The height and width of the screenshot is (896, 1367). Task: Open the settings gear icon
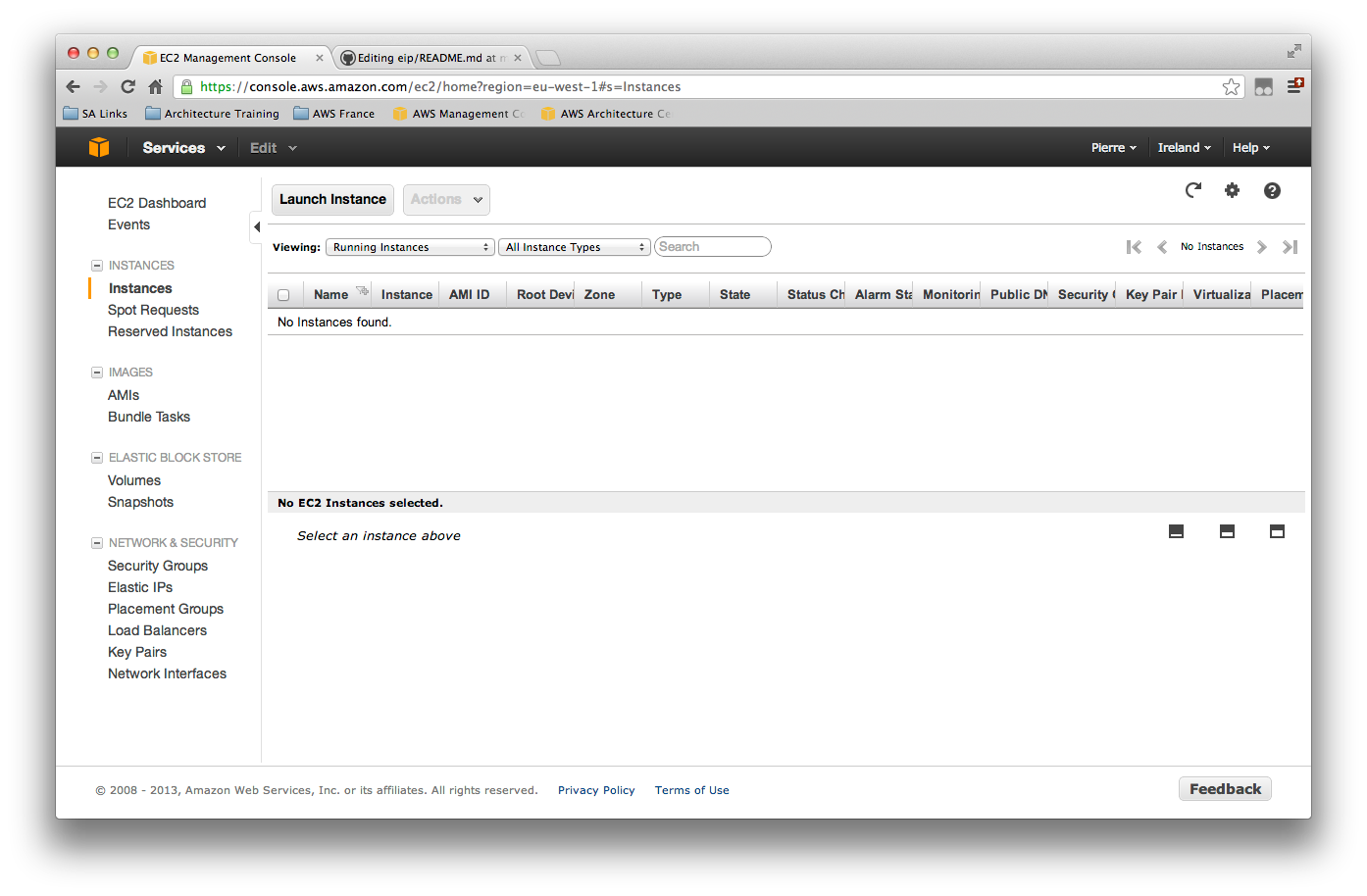1232,190
